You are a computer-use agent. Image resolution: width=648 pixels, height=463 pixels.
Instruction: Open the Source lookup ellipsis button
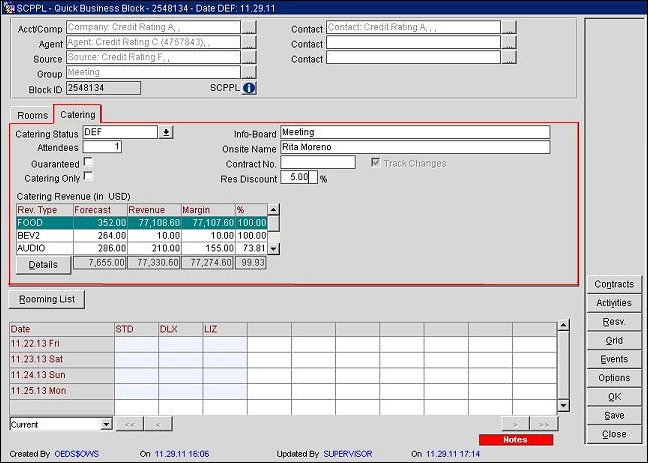pos(248,59)
